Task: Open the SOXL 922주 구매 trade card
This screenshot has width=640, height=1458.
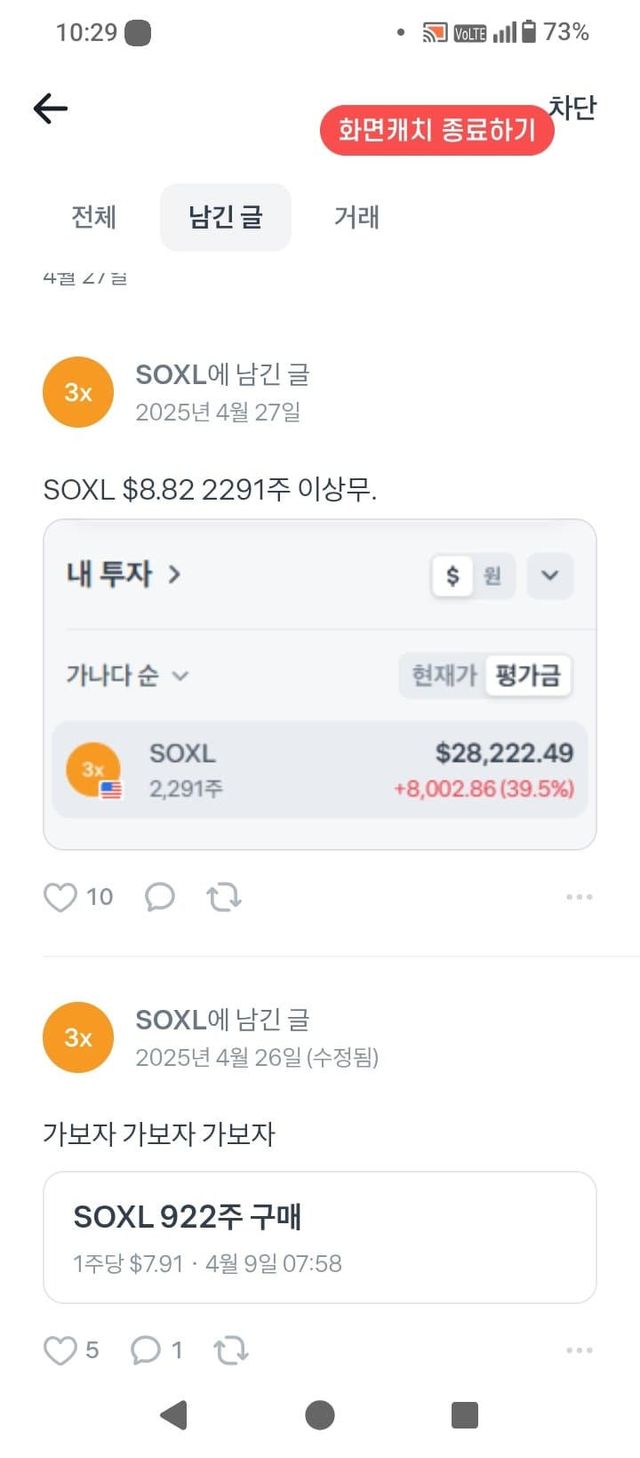Action: (x=319, y=1237)
